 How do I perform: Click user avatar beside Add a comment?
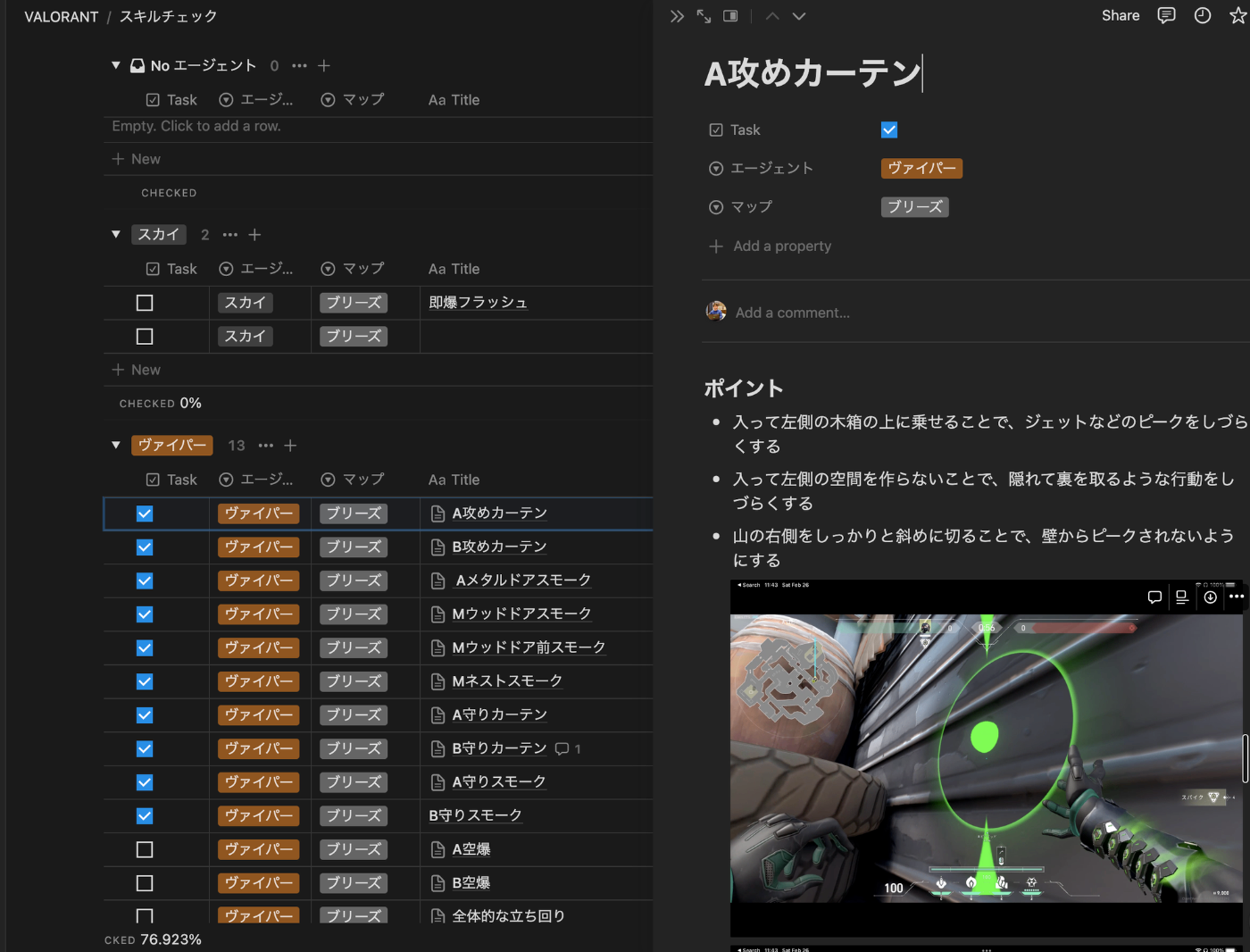click(716, 312)
